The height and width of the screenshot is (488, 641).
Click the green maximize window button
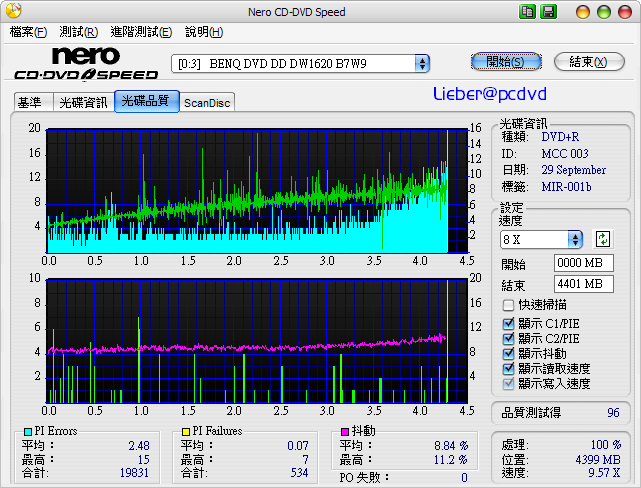(602, 11)
